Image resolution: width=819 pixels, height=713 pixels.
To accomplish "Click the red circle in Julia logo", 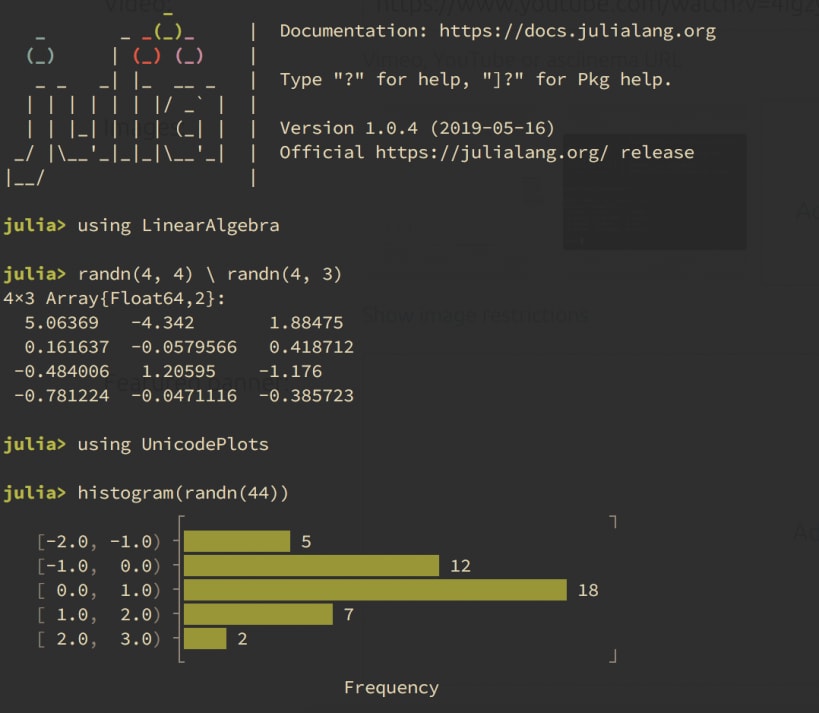I will pyautogui.click(x=147, y=55).
